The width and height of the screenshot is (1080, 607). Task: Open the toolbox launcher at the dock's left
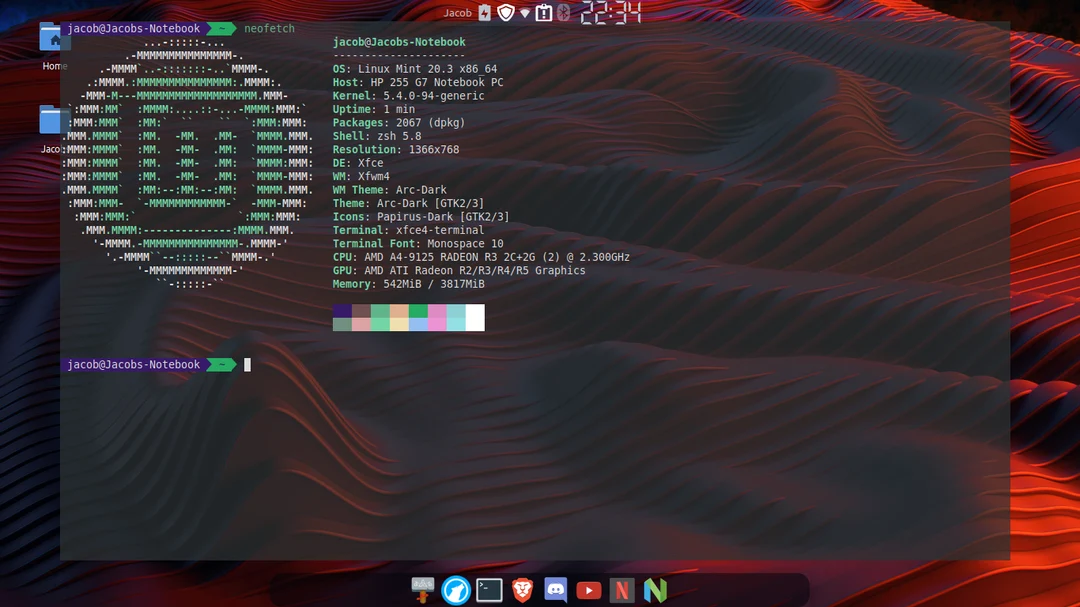[422, 590]
